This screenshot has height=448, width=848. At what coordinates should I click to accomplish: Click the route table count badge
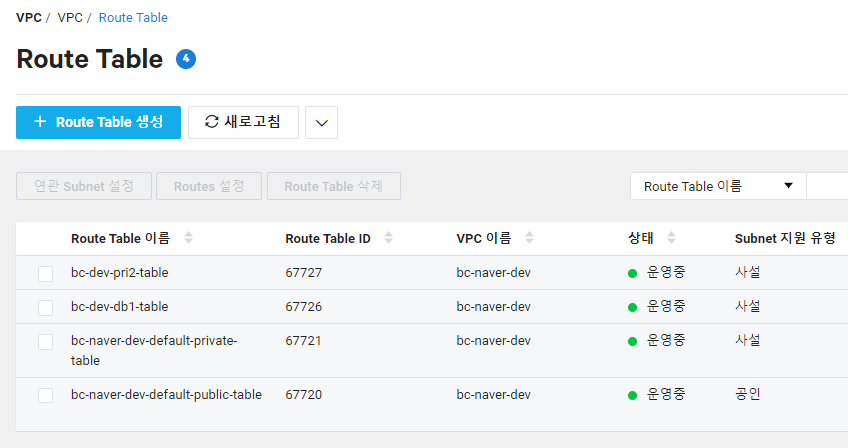[x=186, y=59]
